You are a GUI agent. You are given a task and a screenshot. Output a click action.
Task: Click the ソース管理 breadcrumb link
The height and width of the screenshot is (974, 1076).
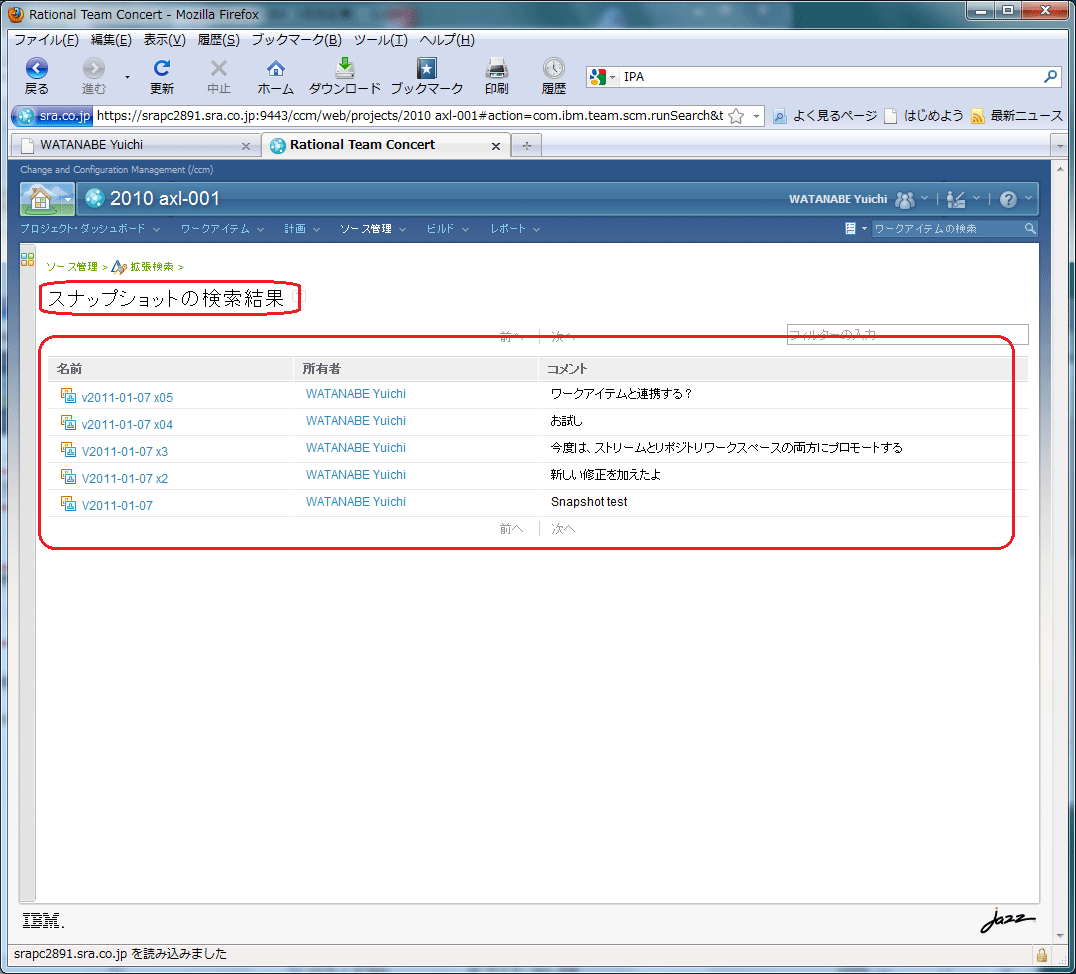pyautogui.click(x=72, y=267)
